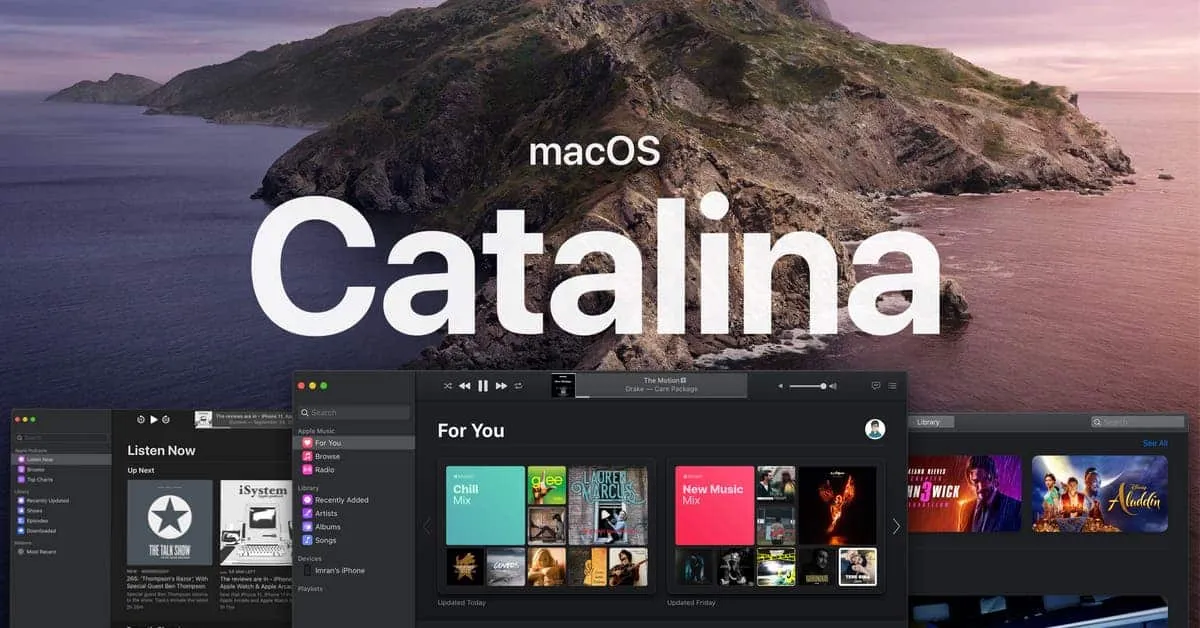Screen dimensions: 1200x628
Task: Advance the For You carousel with the right chevron
Action: [x=897, y=525]
